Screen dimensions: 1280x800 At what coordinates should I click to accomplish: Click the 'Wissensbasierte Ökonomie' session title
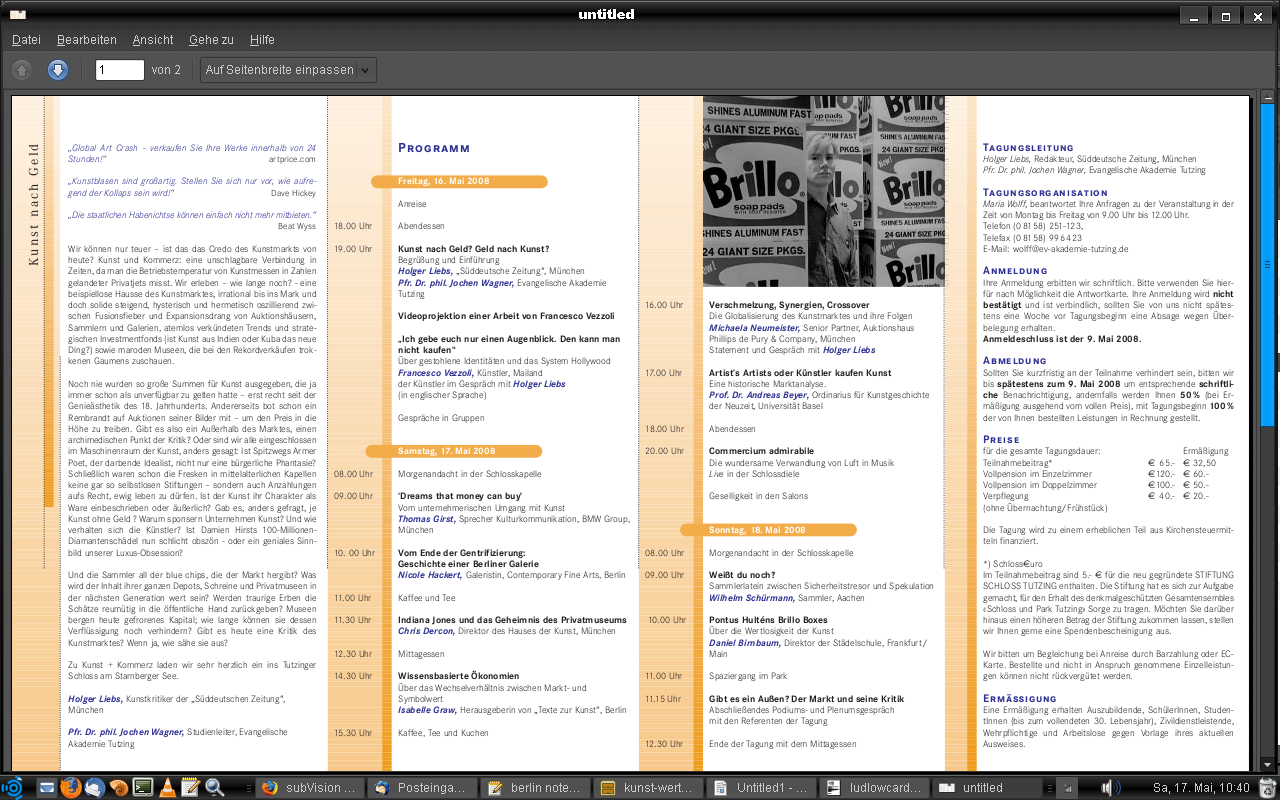tap(458, 676)
